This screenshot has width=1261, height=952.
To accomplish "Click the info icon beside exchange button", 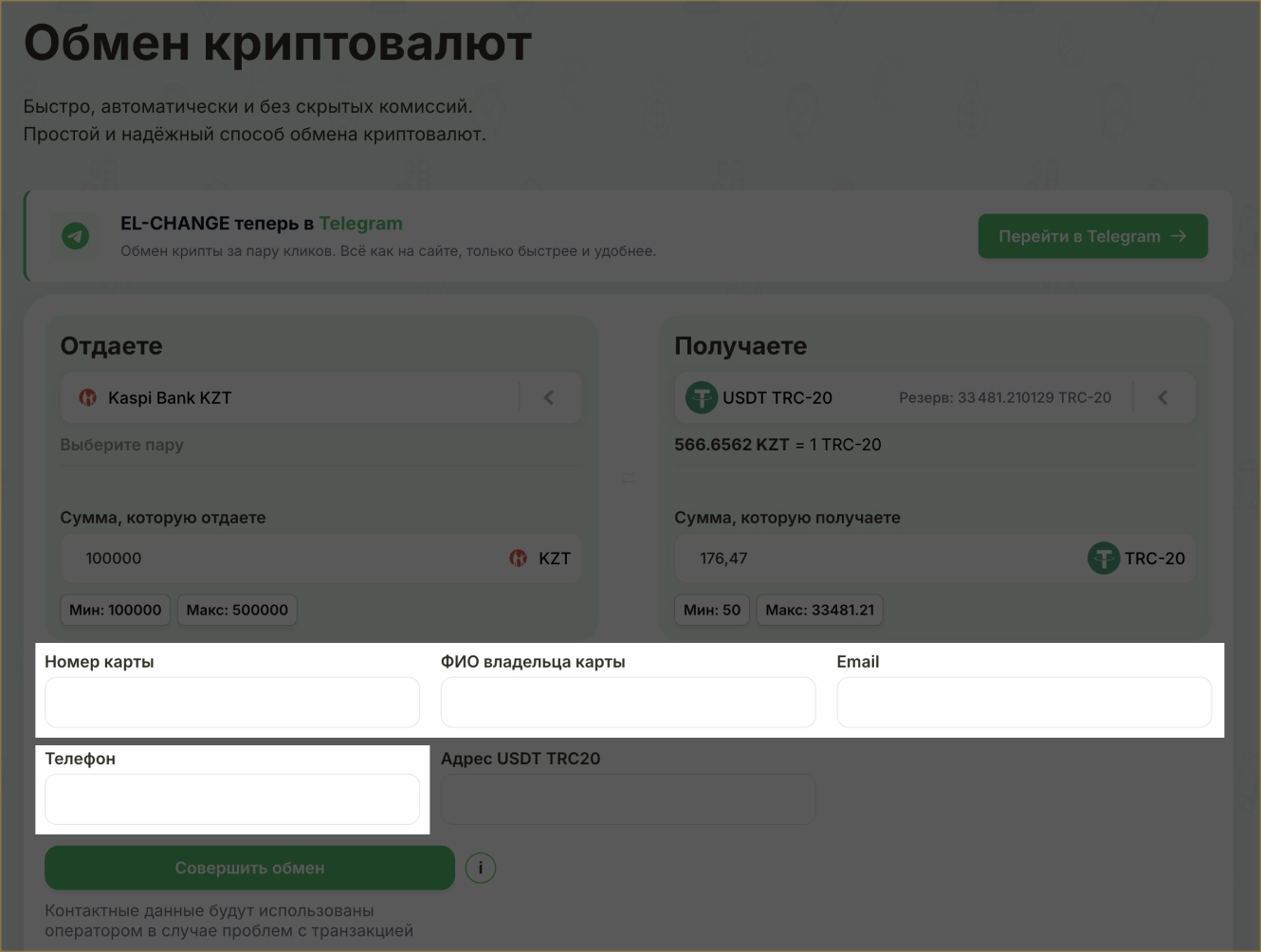I will (481, 868).
